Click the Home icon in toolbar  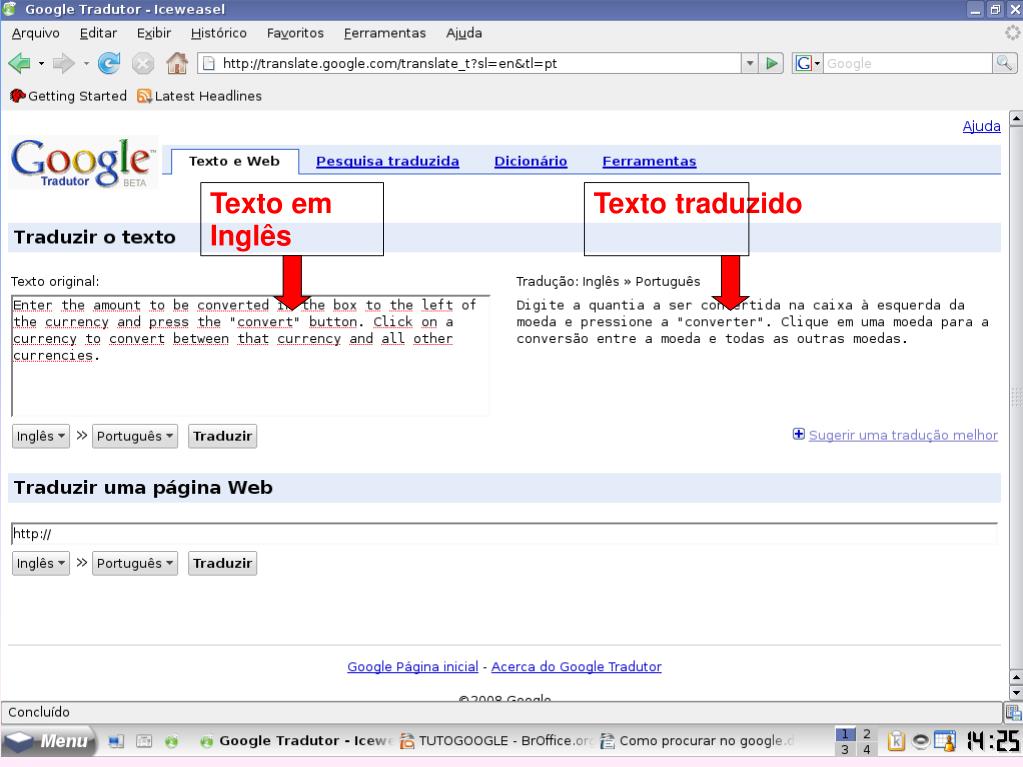[x=176, y=63]
